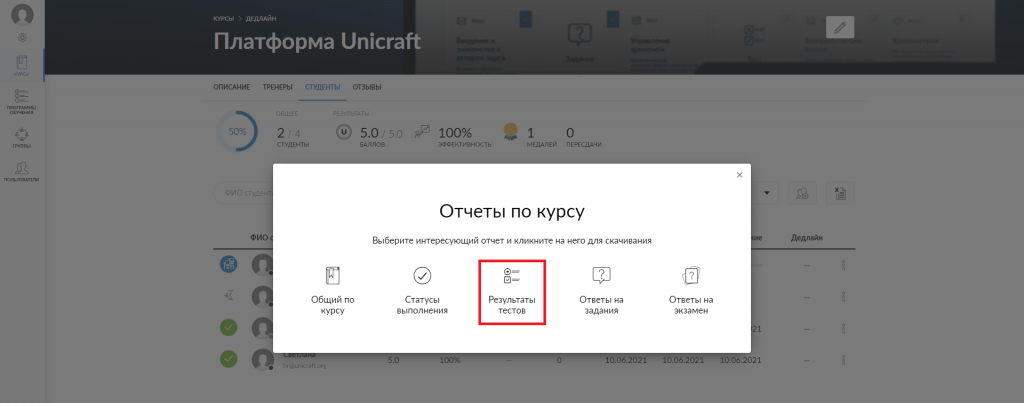Click the 50% progress circle
This screenshot has height=403, width=1024.
coord(236,131)
